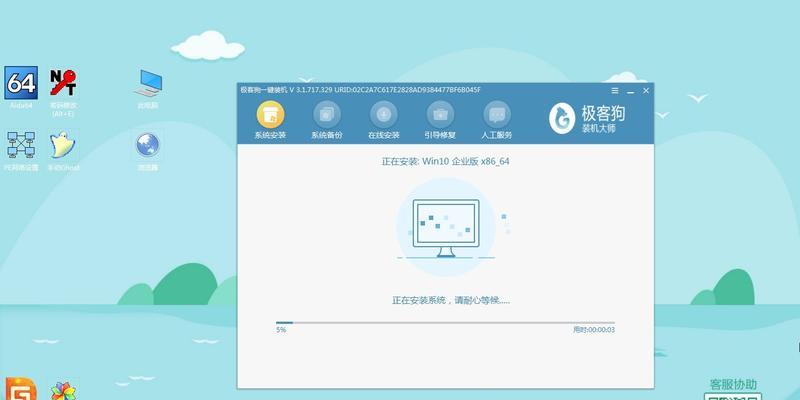Open the orange DiskGenius desktop icon

pos(21,389)
